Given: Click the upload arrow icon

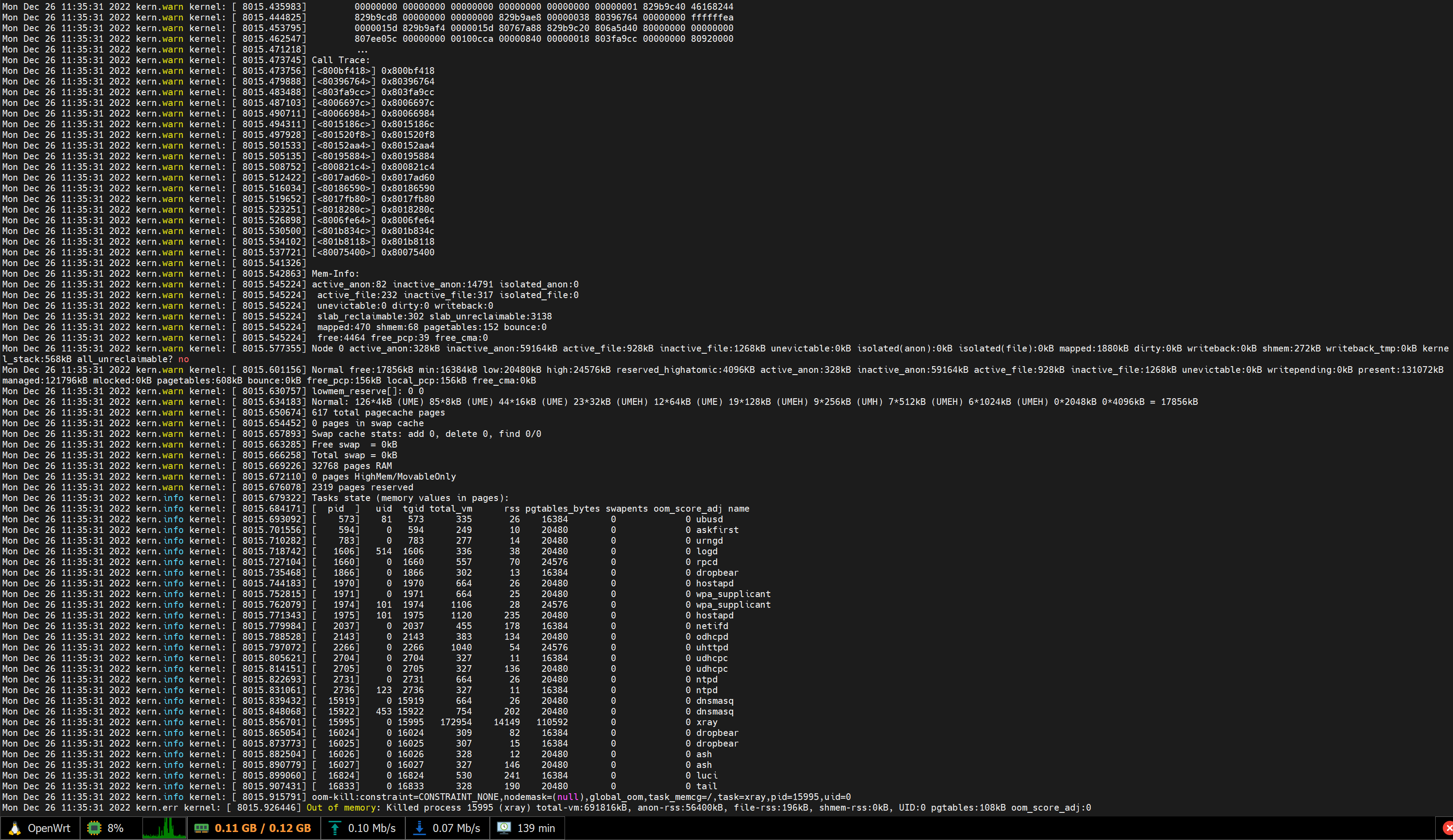Looking at the screenshot, I should pyautogui.click(x=335, y=828).
